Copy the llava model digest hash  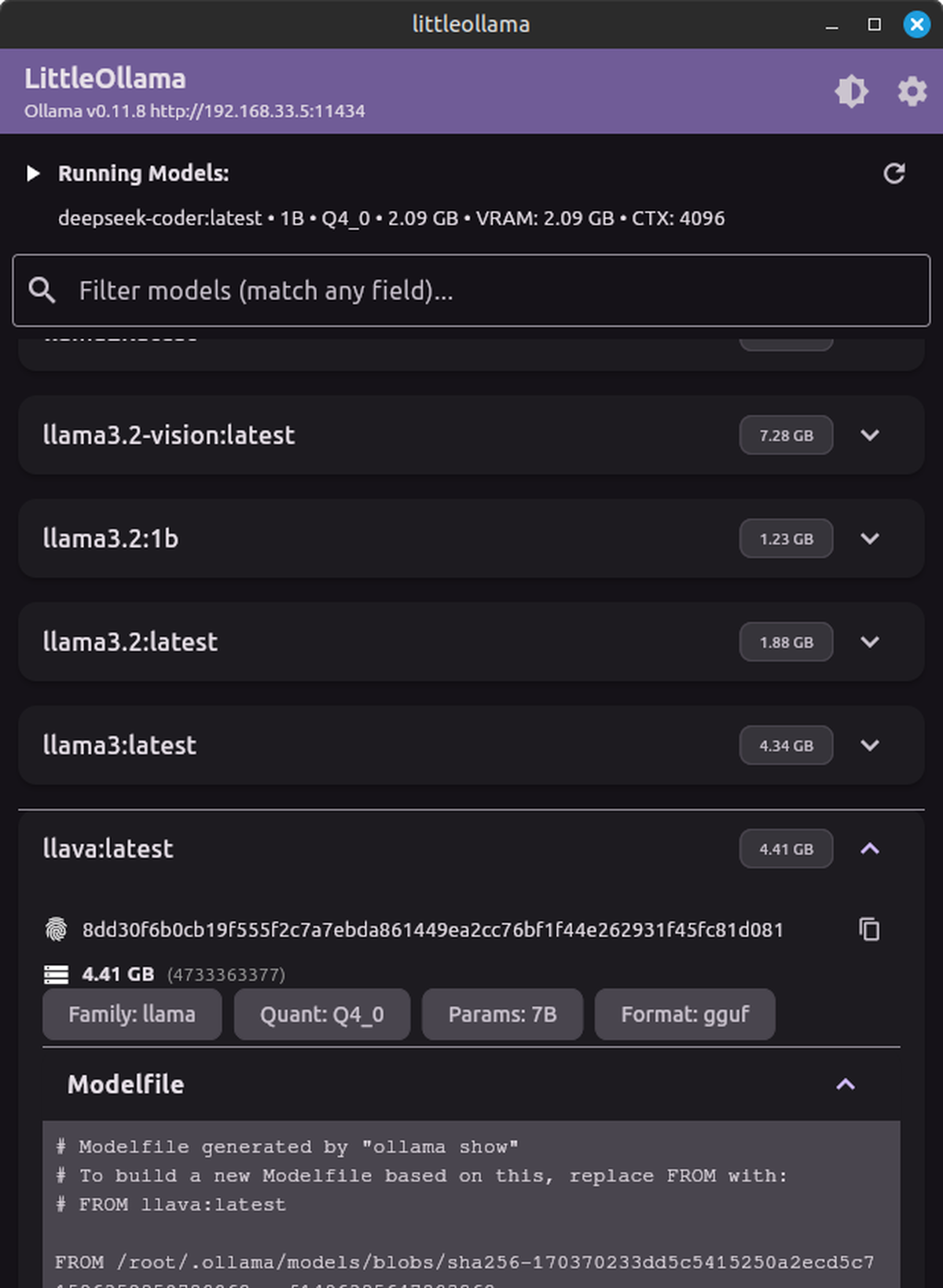coord(869,930)
